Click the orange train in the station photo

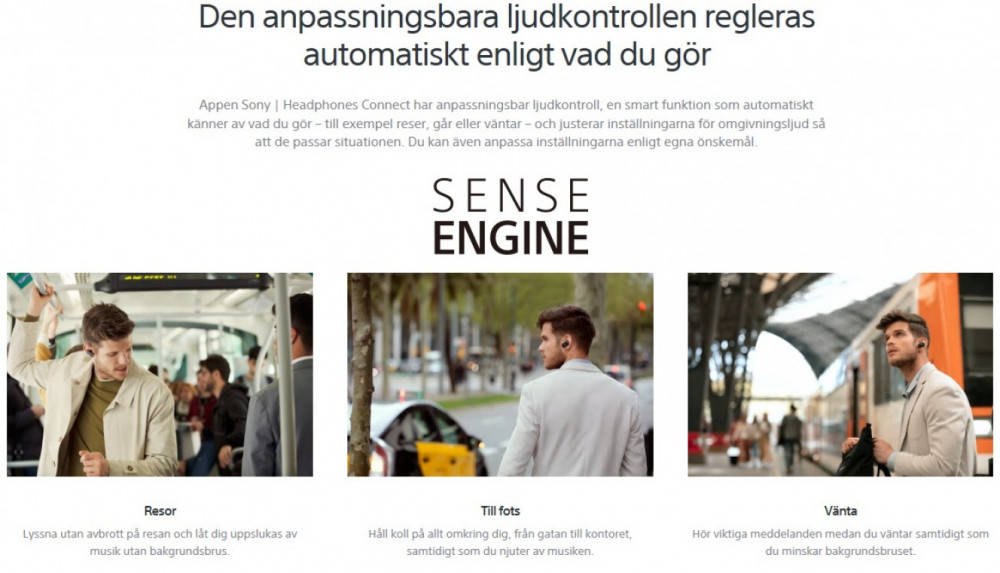click(957, 357)
